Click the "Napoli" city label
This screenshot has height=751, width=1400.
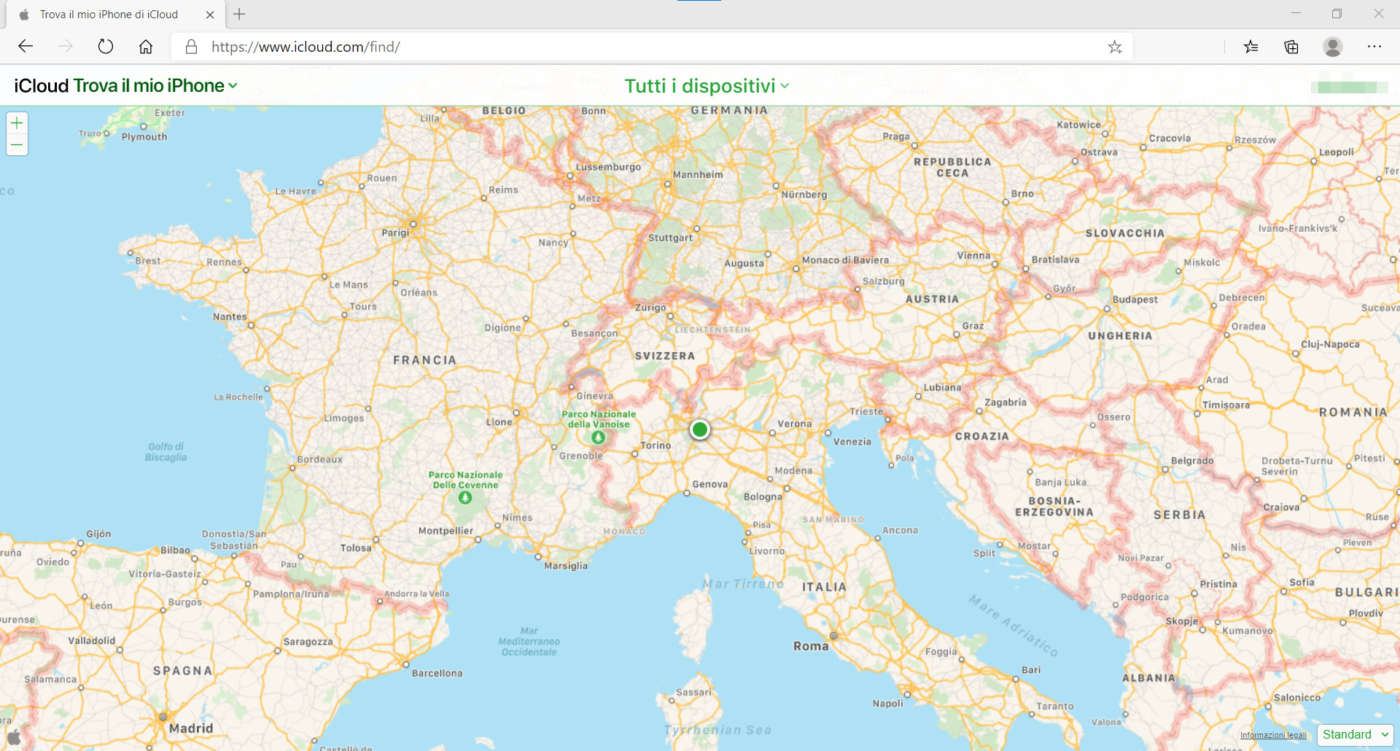point(887,703)
